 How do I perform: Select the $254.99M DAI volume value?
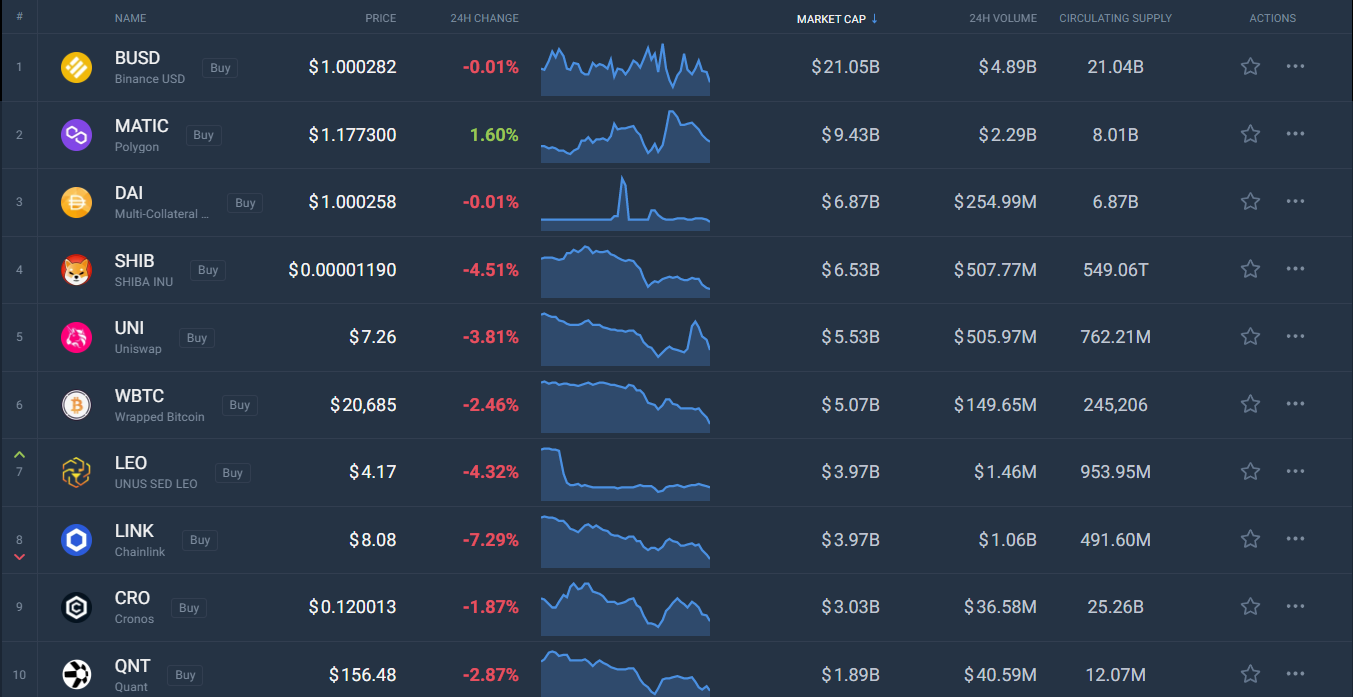(995, 202)
